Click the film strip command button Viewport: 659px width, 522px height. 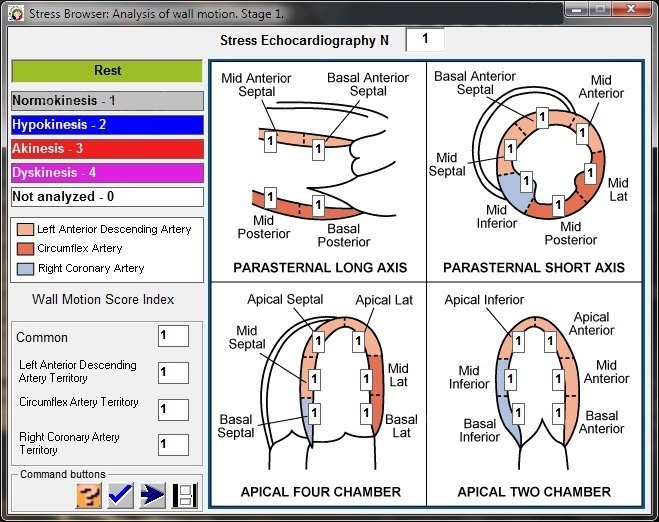185,495
